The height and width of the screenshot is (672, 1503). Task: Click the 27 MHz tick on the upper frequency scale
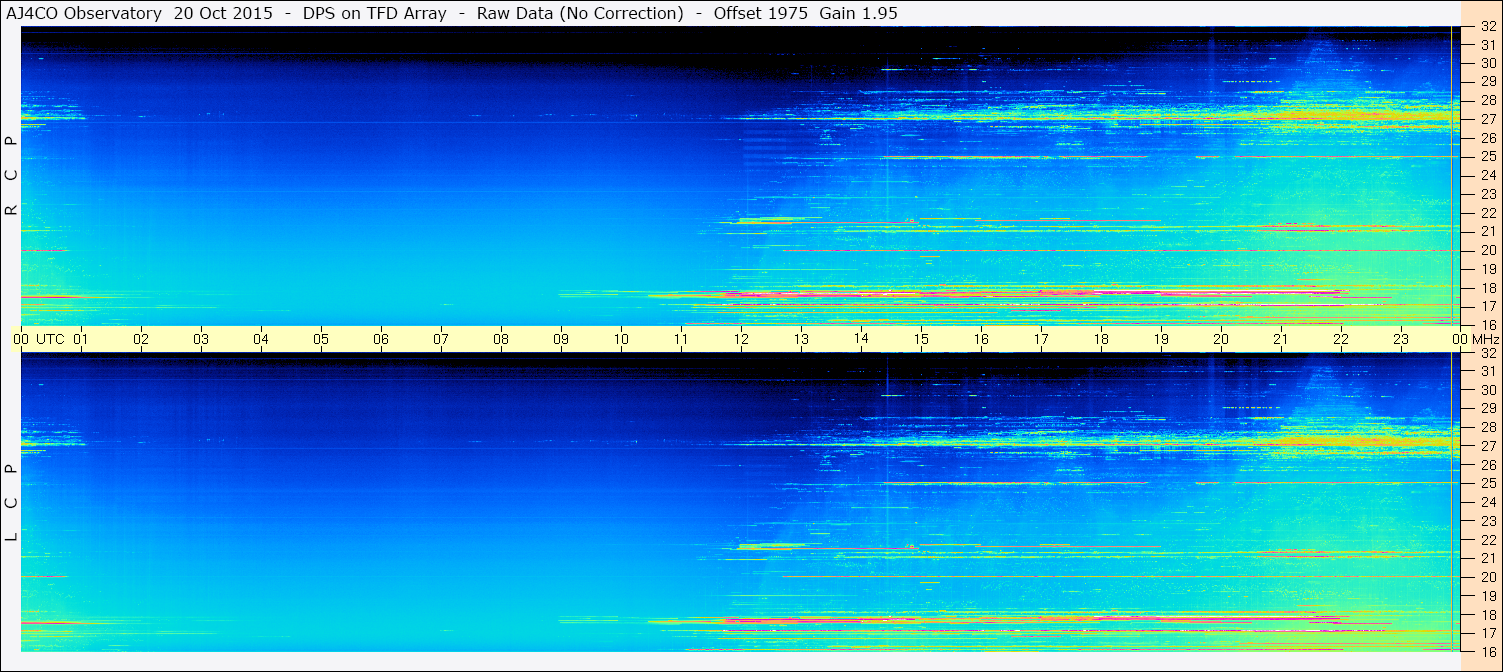click(x=1488, y=119)
